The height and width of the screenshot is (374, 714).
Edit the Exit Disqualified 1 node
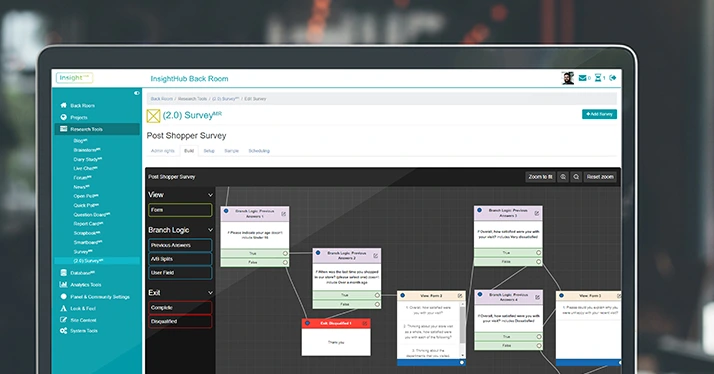click(x=365, y=323)
